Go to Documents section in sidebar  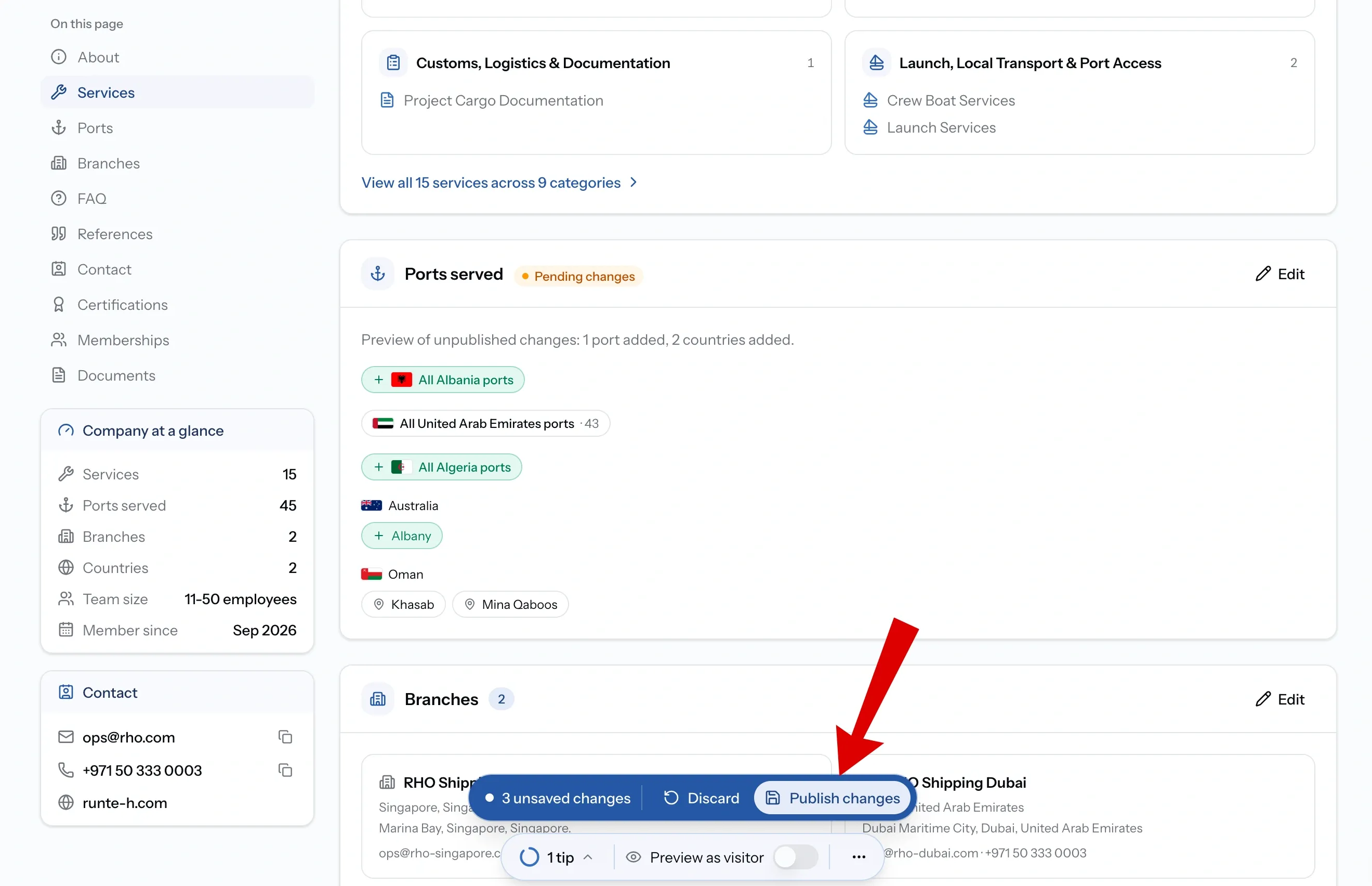coord(178,375)
